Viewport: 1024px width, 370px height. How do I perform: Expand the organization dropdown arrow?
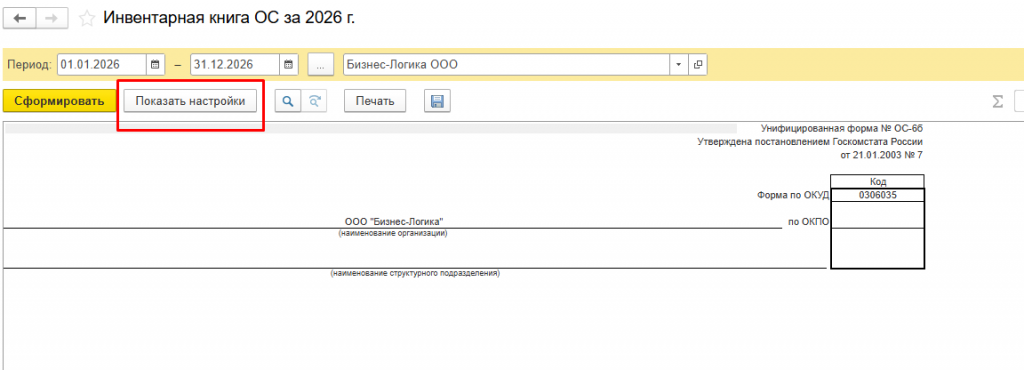tap(678, 65)
